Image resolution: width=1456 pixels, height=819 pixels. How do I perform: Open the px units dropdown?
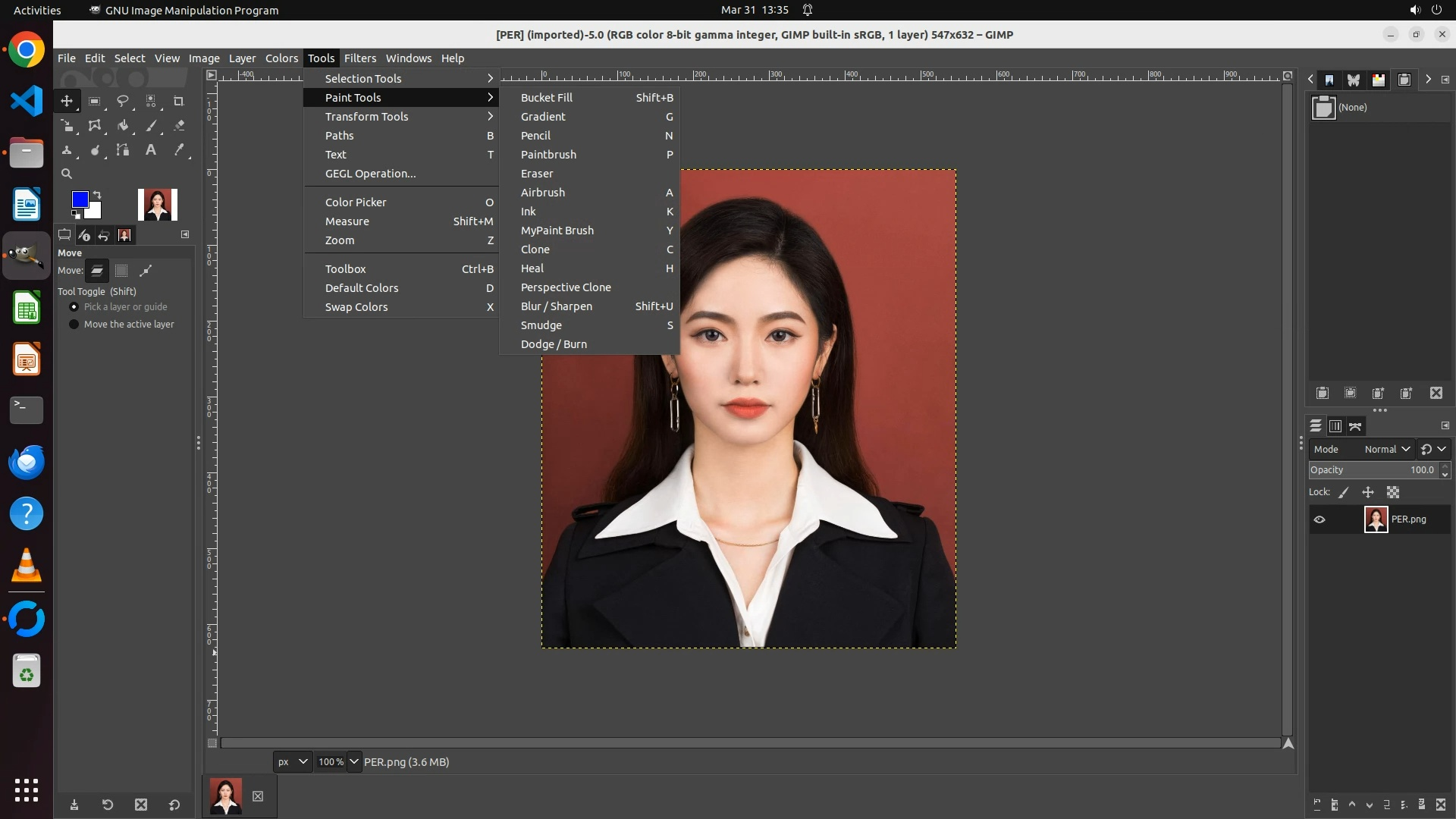pyautogui.click(x=292, y=761)
